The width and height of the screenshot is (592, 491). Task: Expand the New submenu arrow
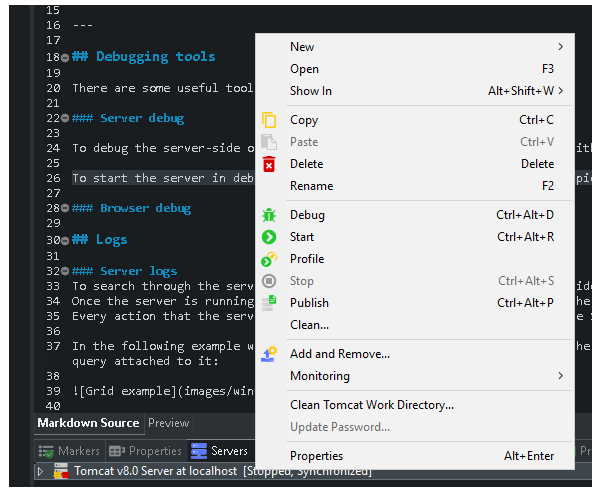(560, 46)
